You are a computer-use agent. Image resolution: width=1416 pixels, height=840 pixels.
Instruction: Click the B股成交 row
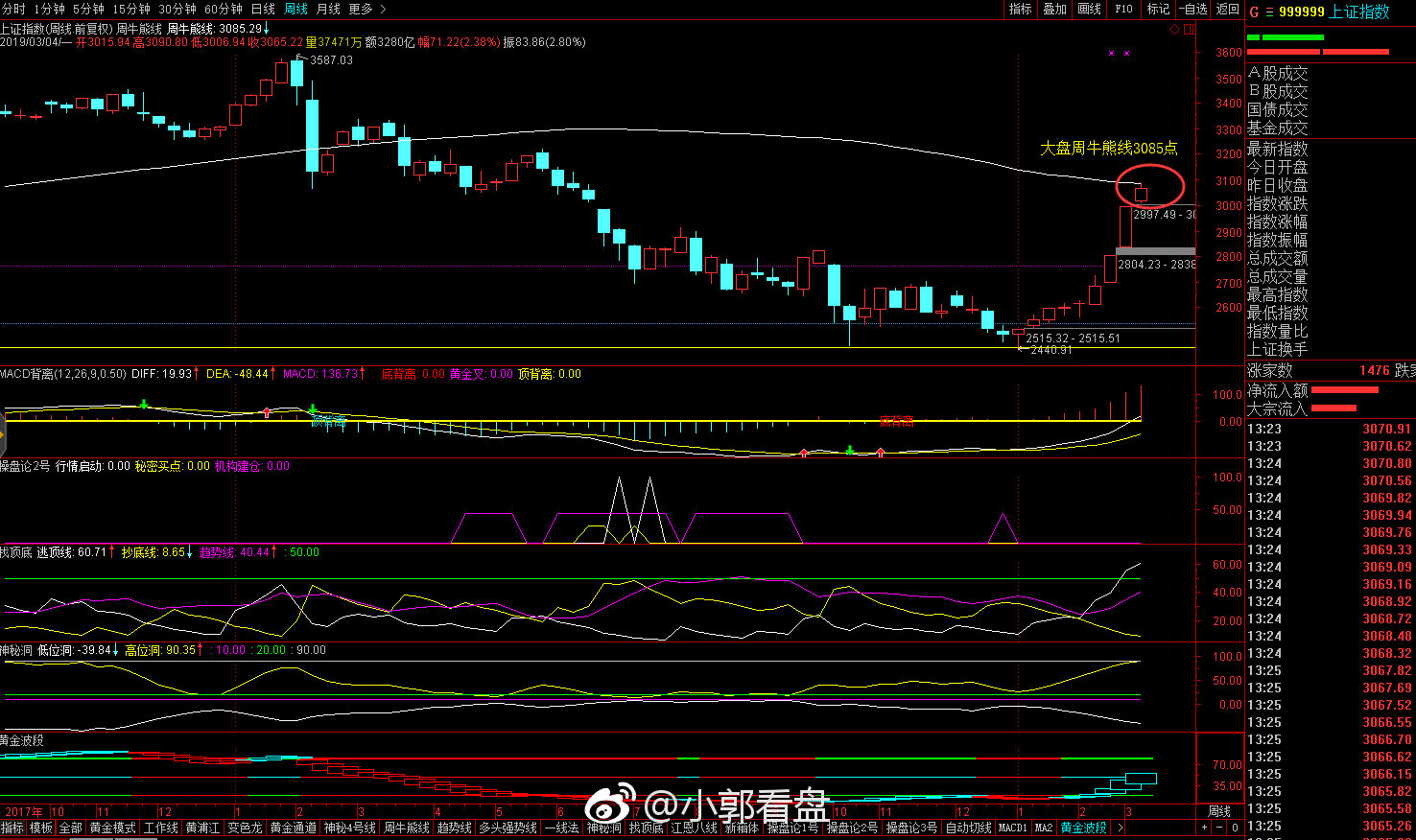(x=1278, y=91)
